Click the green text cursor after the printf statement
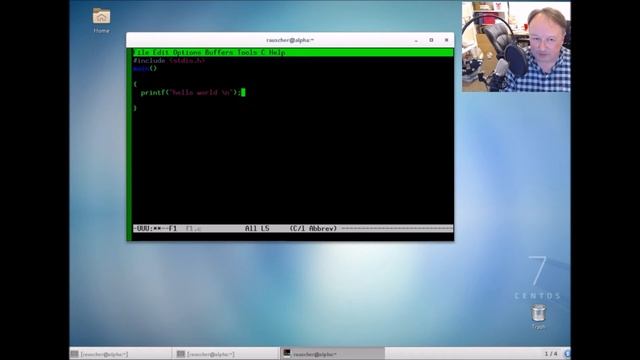Image resolution: width=640 pixels, height=360 pixels. [x=243, y=93]
